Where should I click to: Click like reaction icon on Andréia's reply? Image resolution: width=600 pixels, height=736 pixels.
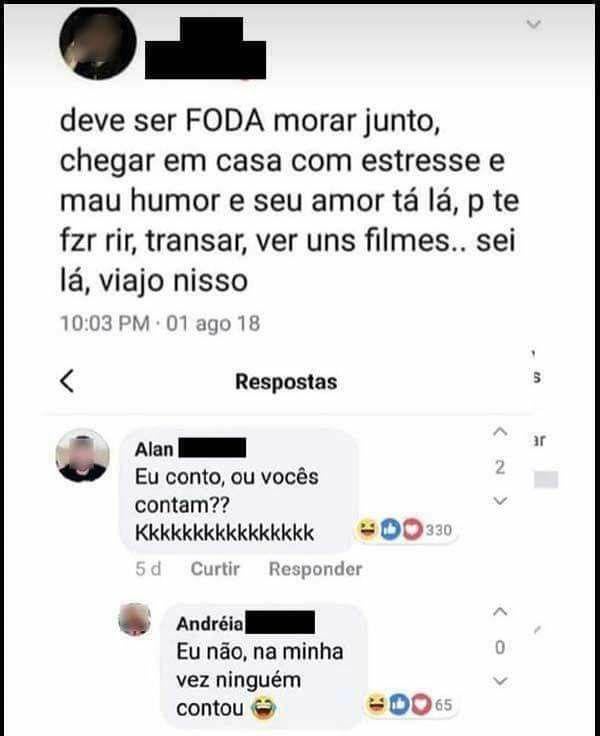click(x=399, y=704)
